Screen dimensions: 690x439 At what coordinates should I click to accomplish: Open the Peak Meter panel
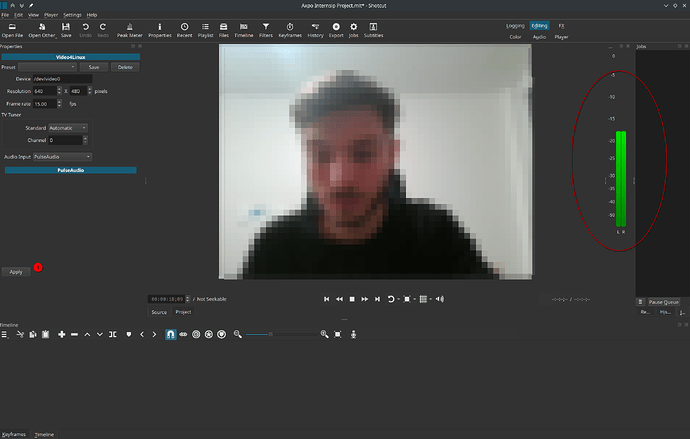click(130, 29)
